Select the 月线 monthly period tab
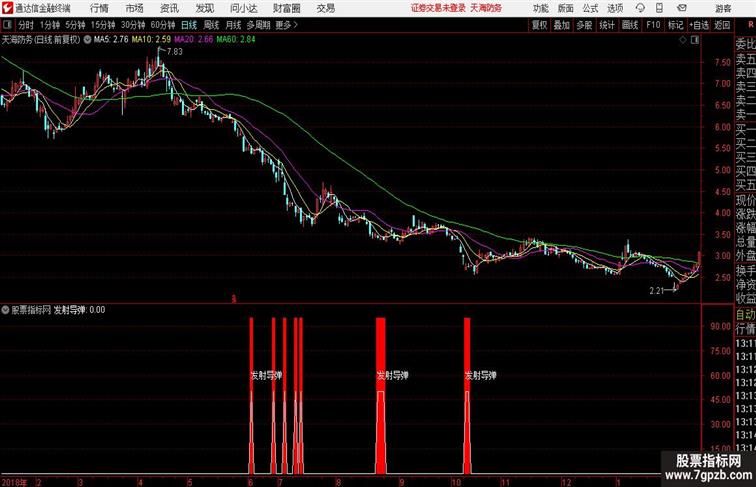The height and width of the screenshot is (487, 756). 233,25
